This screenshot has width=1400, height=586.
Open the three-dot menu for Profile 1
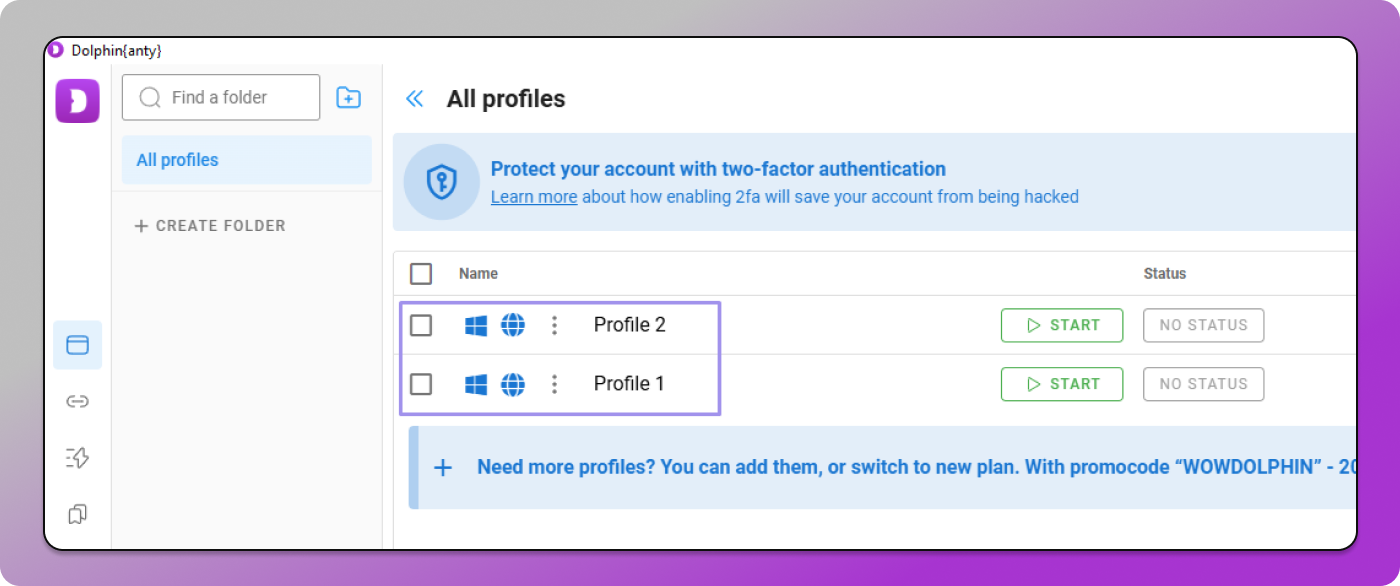[x=554, y=384]
